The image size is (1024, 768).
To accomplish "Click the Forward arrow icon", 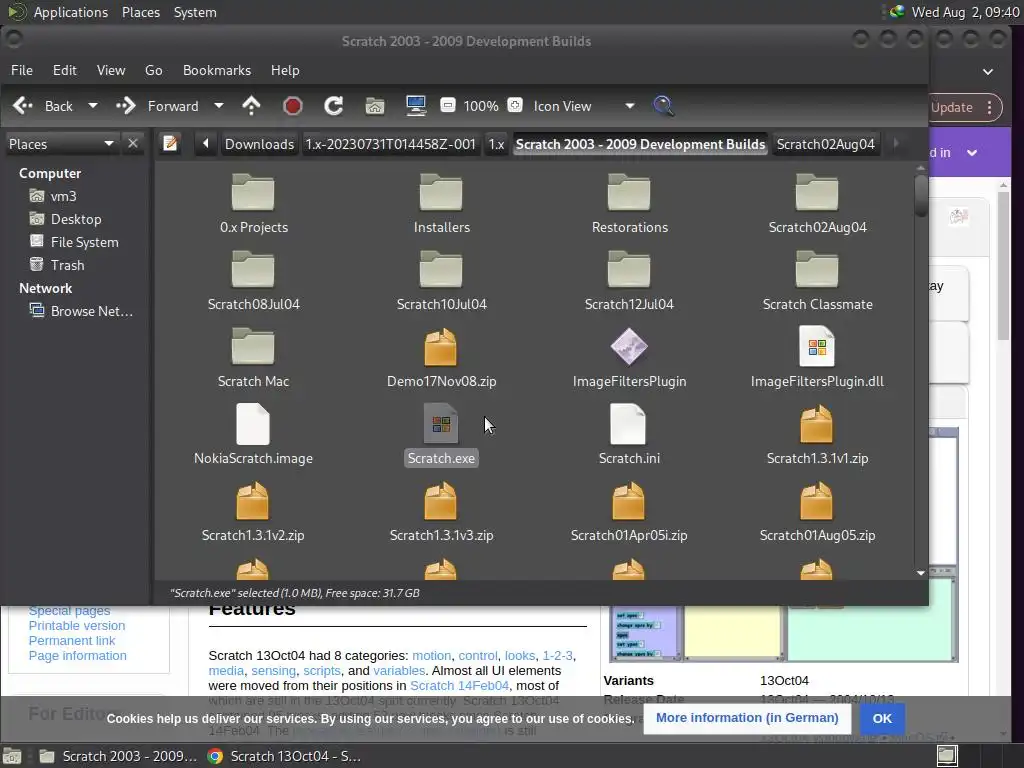I will [125, 106].
